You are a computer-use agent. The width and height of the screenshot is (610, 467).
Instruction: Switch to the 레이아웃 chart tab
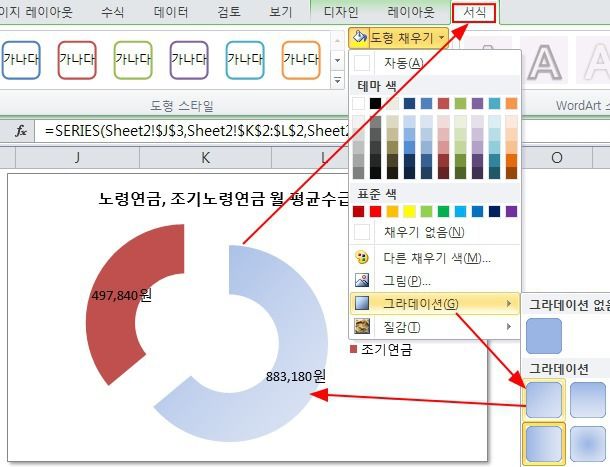tap(411, 12)
